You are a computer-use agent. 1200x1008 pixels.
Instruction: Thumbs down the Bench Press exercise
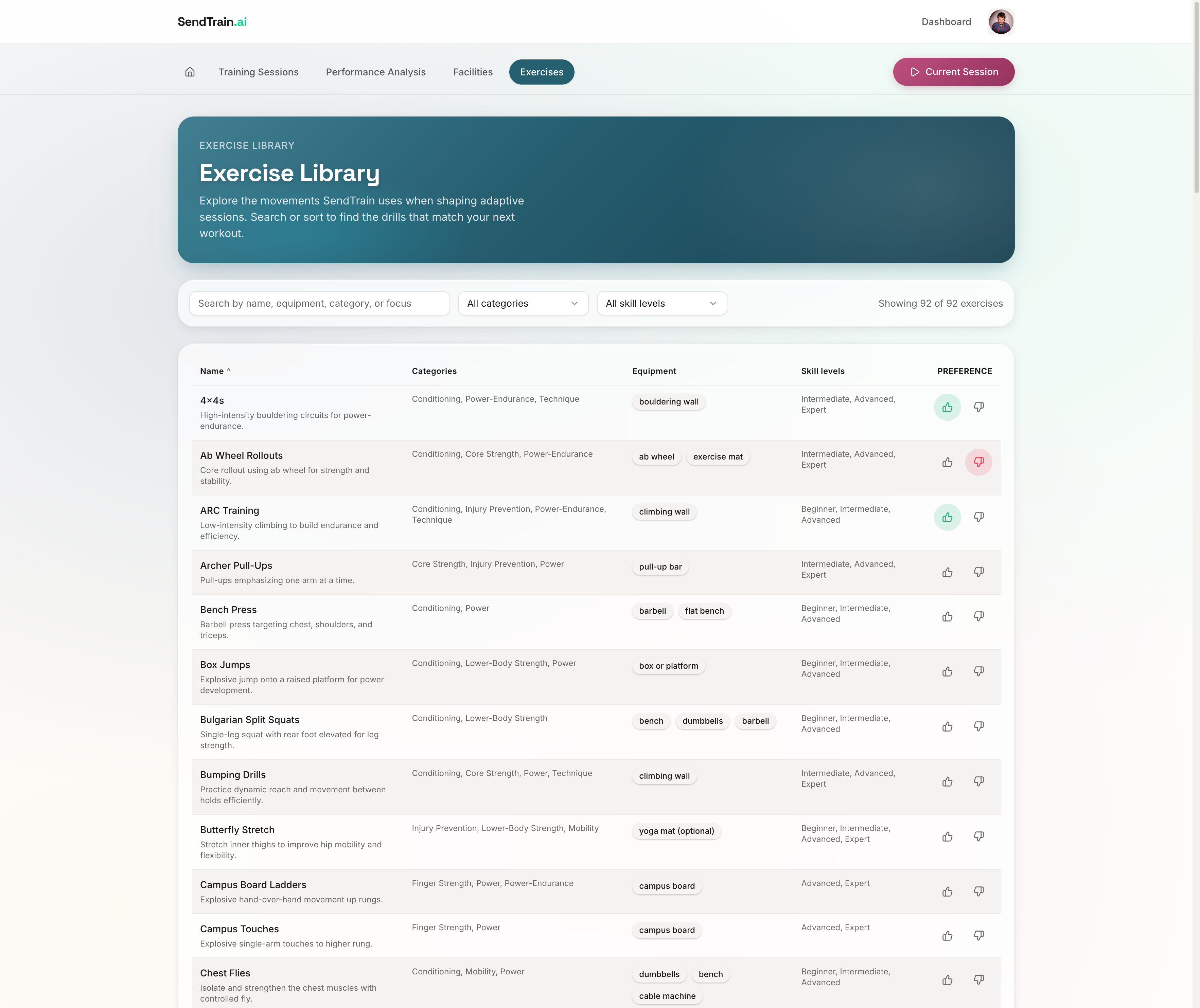pyautogui.click(x=979, y=616)
